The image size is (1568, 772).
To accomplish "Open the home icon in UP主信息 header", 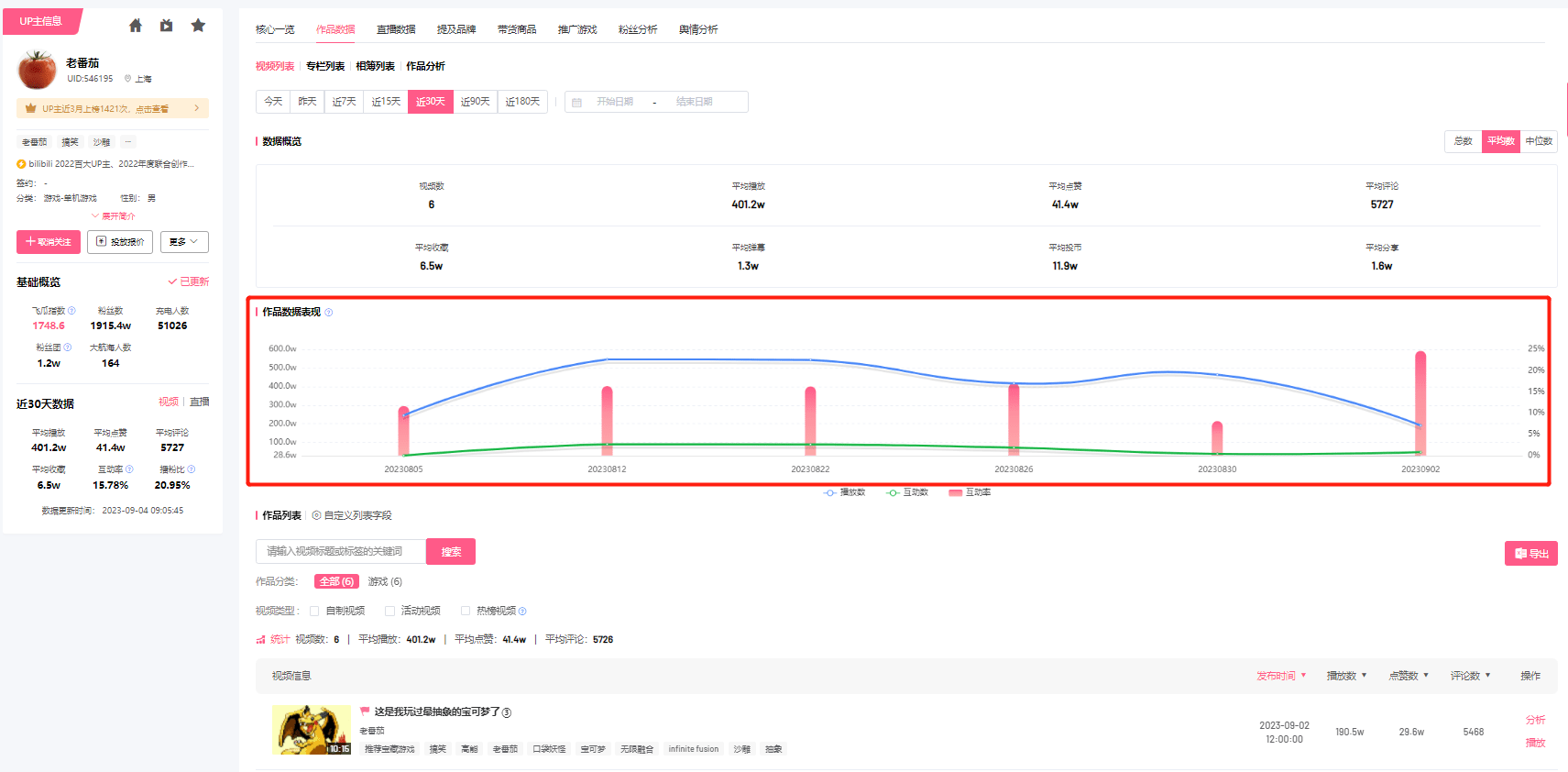I will pyautogui.click(x=136, y=26).
